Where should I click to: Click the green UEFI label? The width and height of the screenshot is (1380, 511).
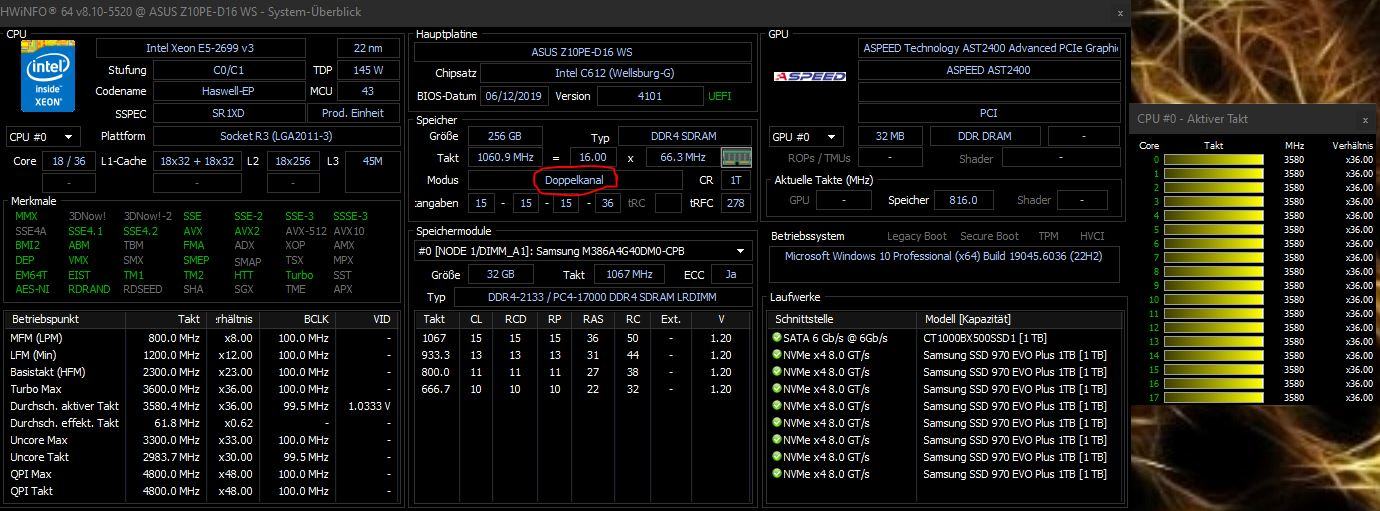pyautogui.click(x=720, y=96)
